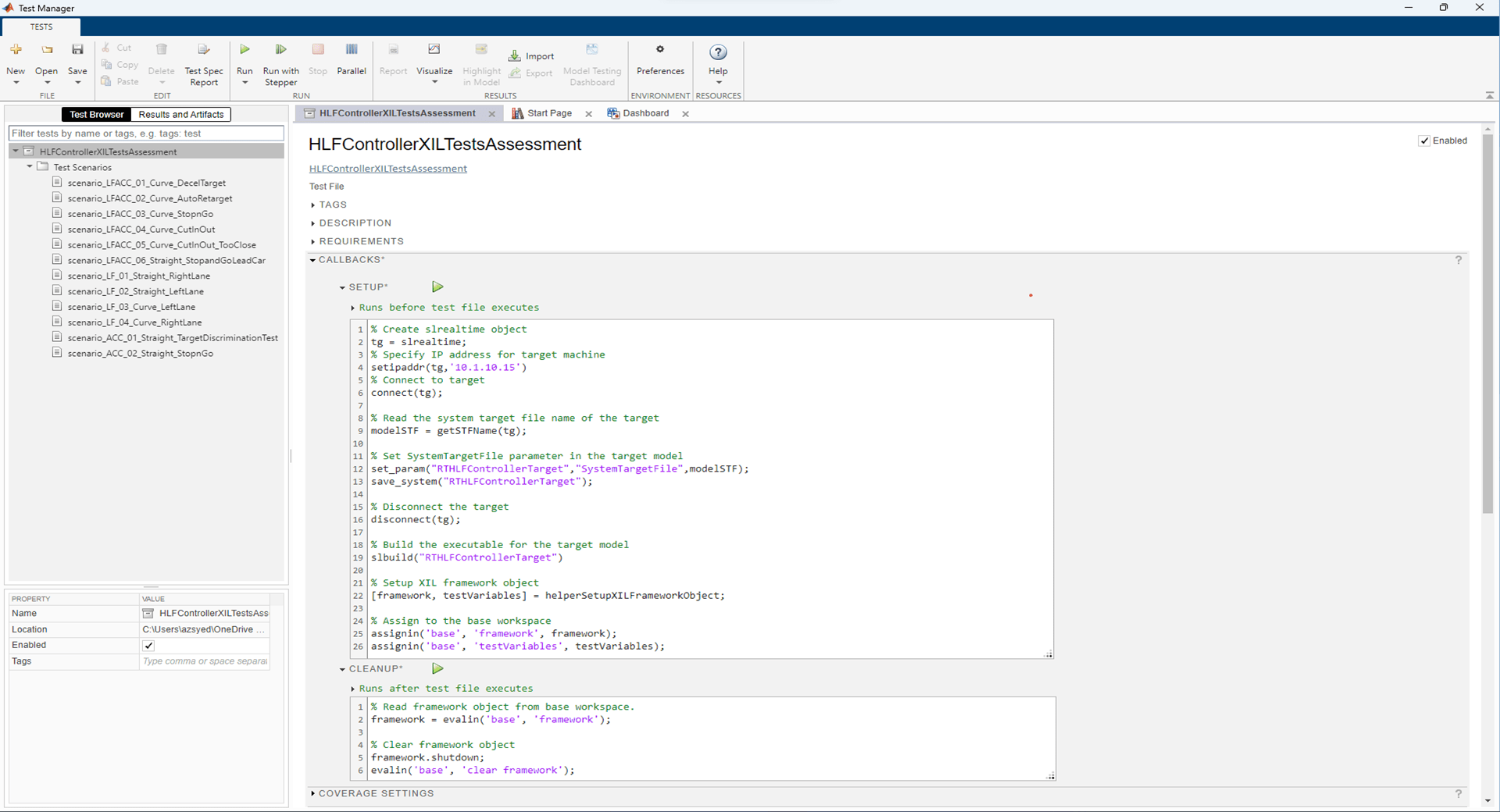The image size is (1500, 812).
Task: Click the Run with Stepper icon
Action: coord(280,50)
